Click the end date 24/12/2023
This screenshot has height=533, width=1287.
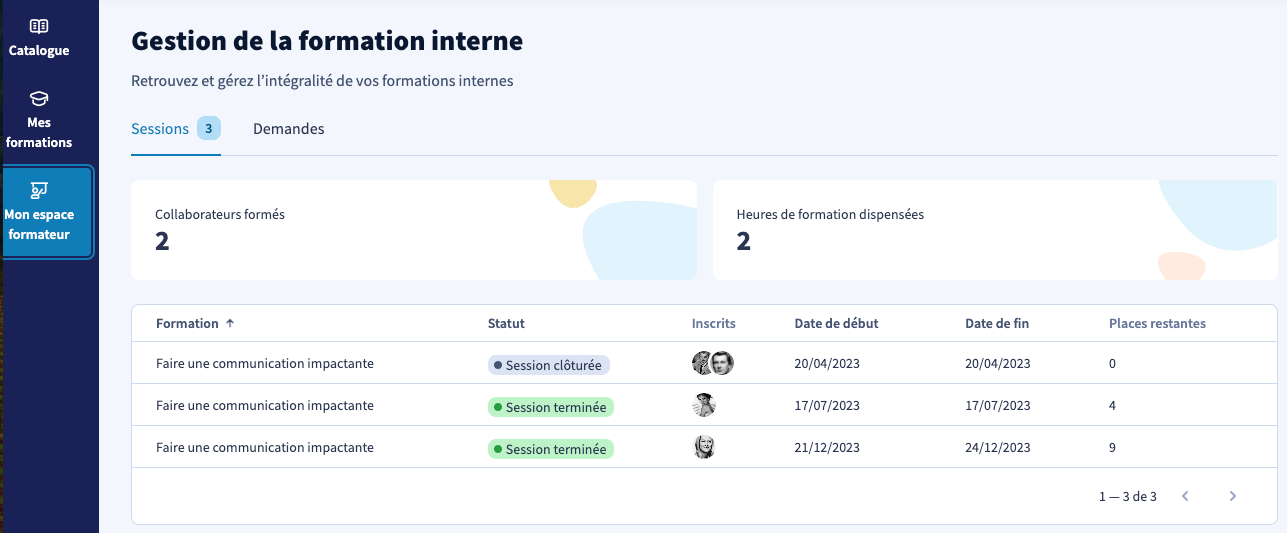[x=997, y=447]
